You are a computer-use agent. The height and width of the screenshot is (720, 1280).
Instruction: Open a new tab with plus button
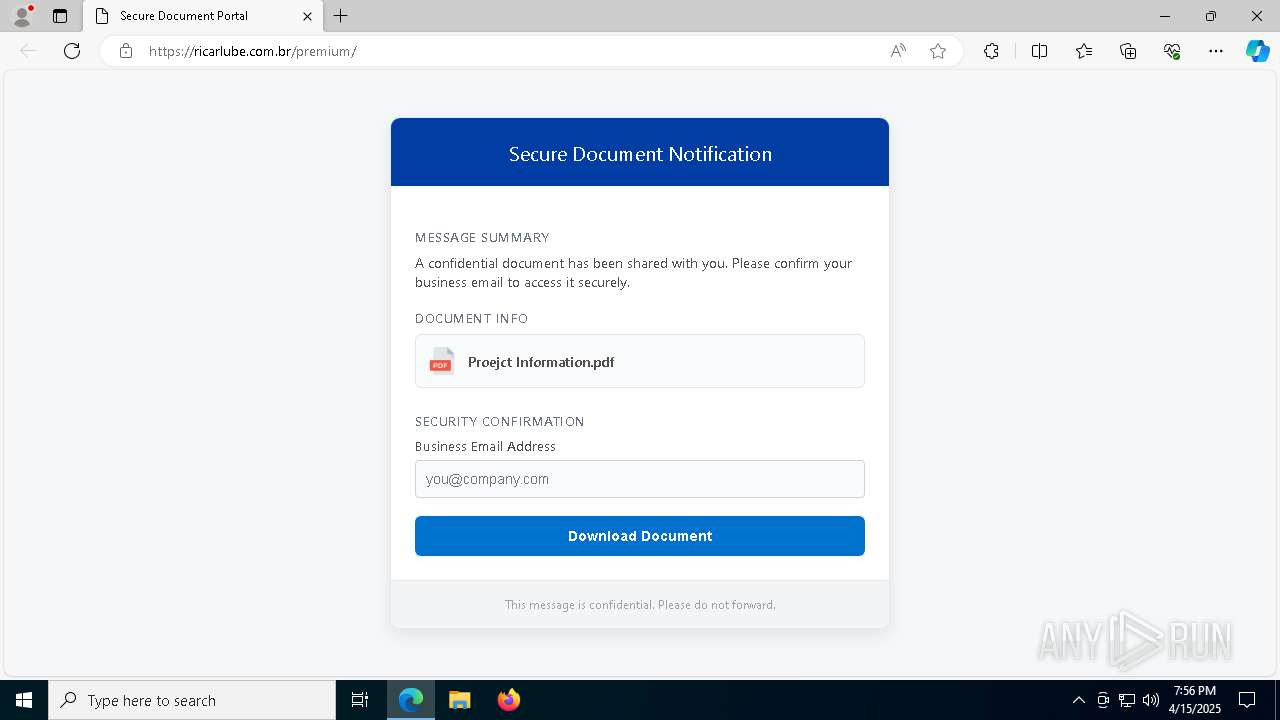coord(341,16)
